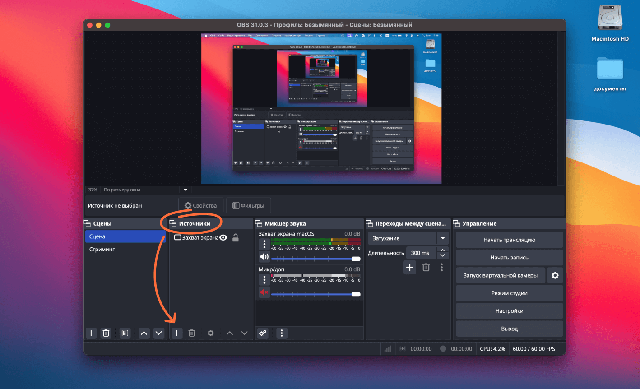Select the Захват экрана source row
640x389 pixels.
(x=210, y=238)
